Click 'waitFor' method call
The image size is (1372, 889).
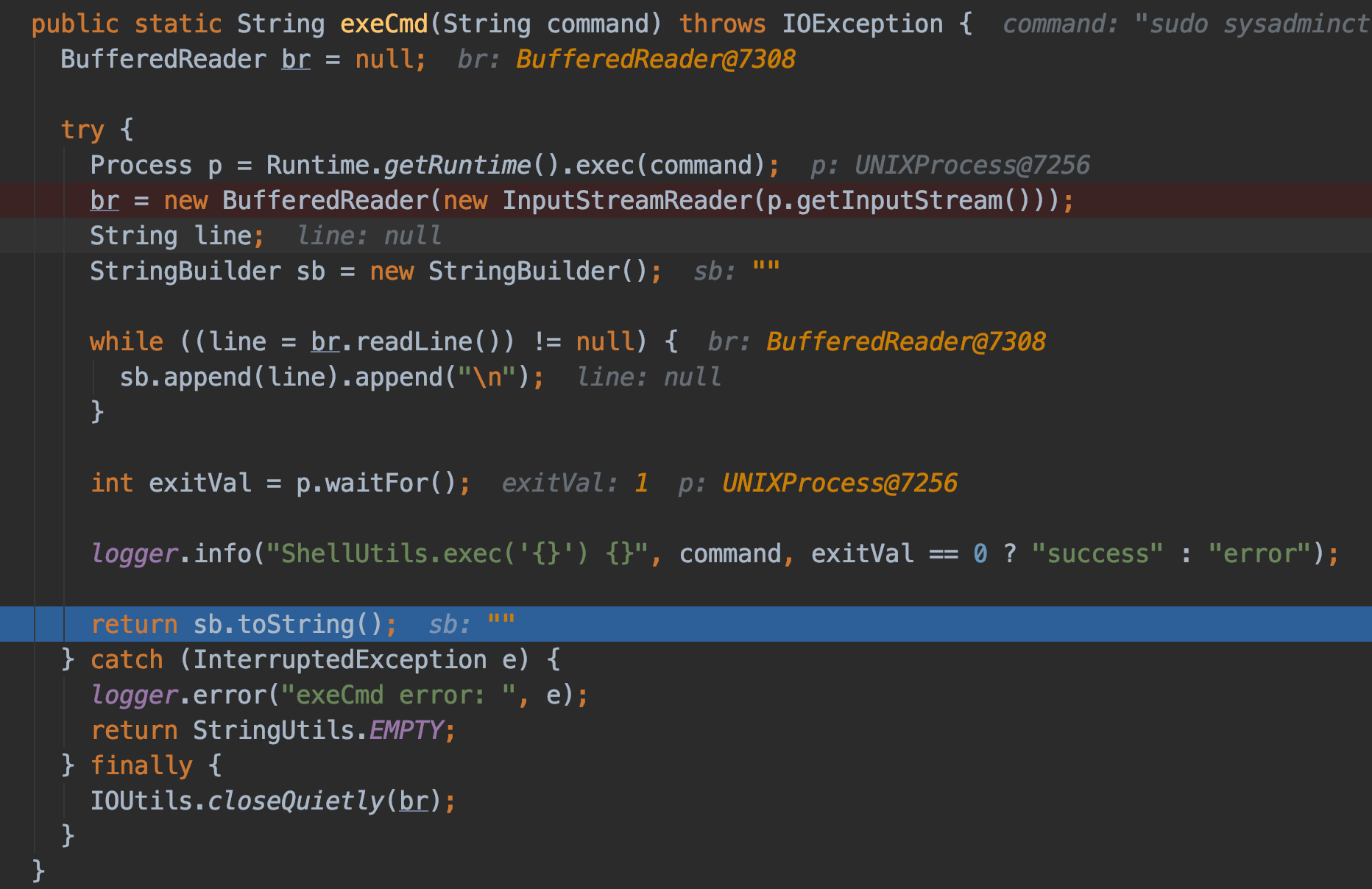[376, 484]
